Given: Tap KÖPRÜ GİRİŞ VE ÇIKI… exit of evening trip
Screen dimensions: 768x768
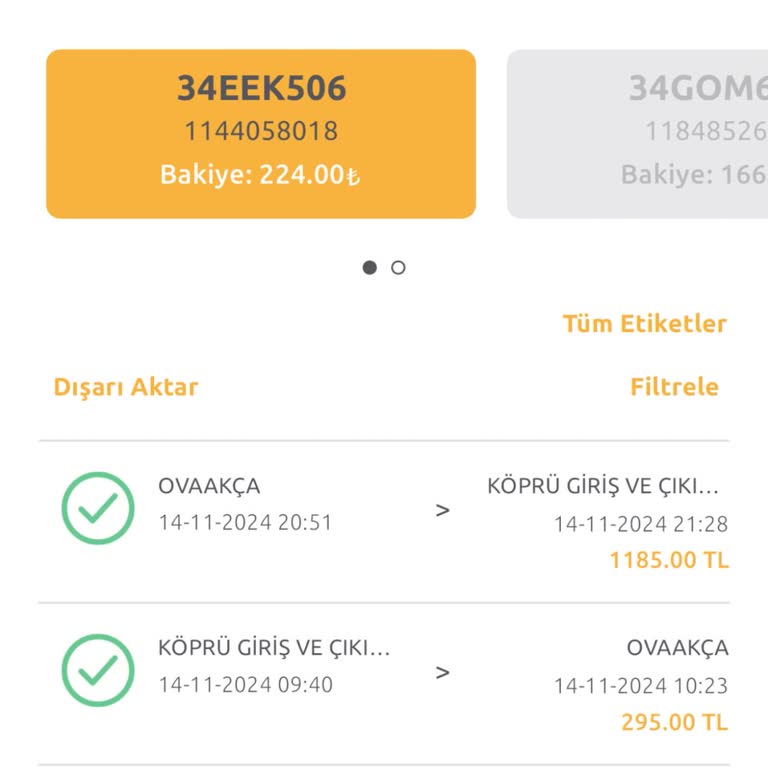Looking at the screenshot, I should point(604,487).
